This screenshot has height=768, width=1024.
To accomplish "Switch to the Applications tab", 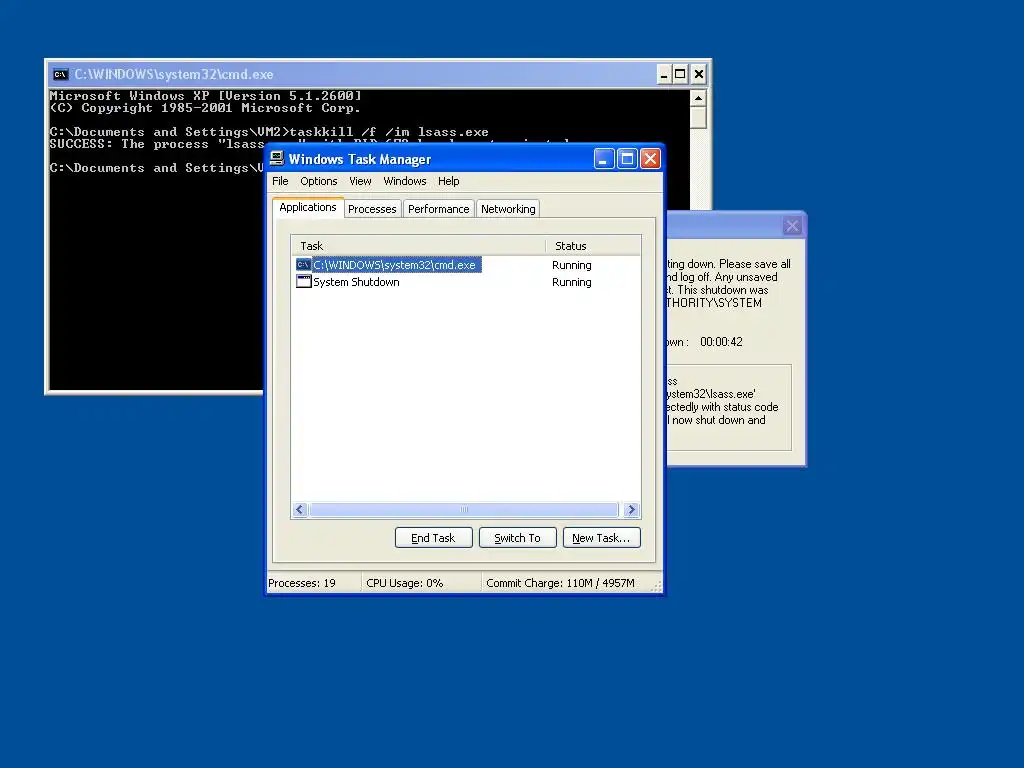I will pyautogui.click(x=308, y=207).
